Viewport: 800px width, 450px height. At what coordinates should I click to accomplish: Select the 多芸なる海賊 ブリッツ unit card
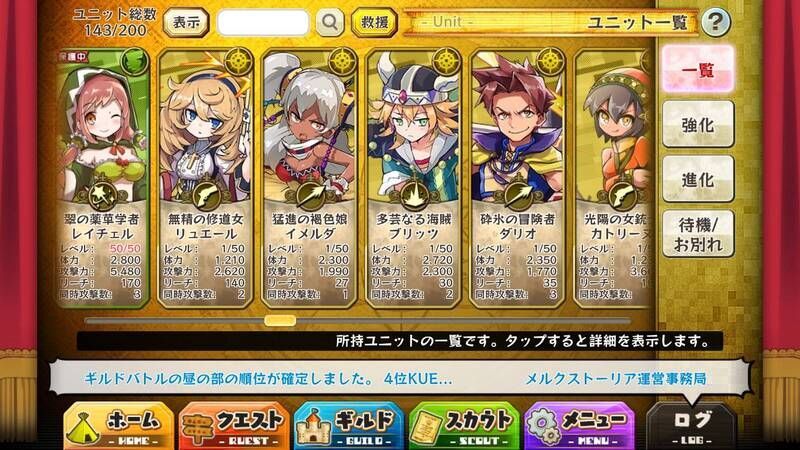click(413, 179)
